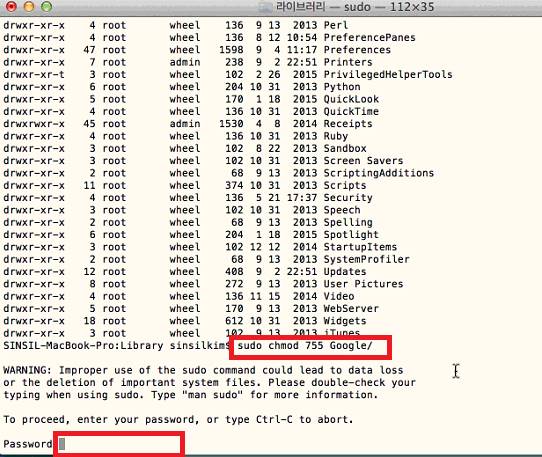Click the Screen Savers listing line
Image resolution: width=542 pixels, height=457 pixels.
pyautogui.click(x=203, y=161)
